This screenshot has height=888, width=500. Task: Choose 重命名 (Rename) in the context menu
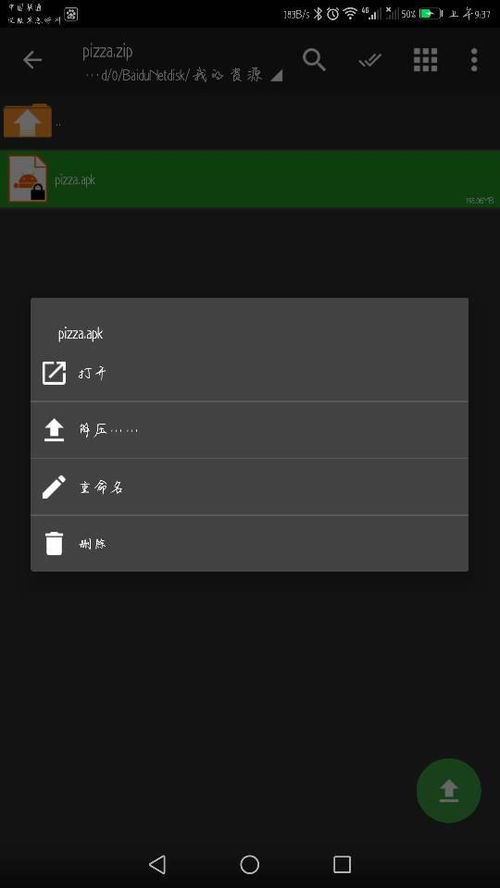tap(249, 486)
